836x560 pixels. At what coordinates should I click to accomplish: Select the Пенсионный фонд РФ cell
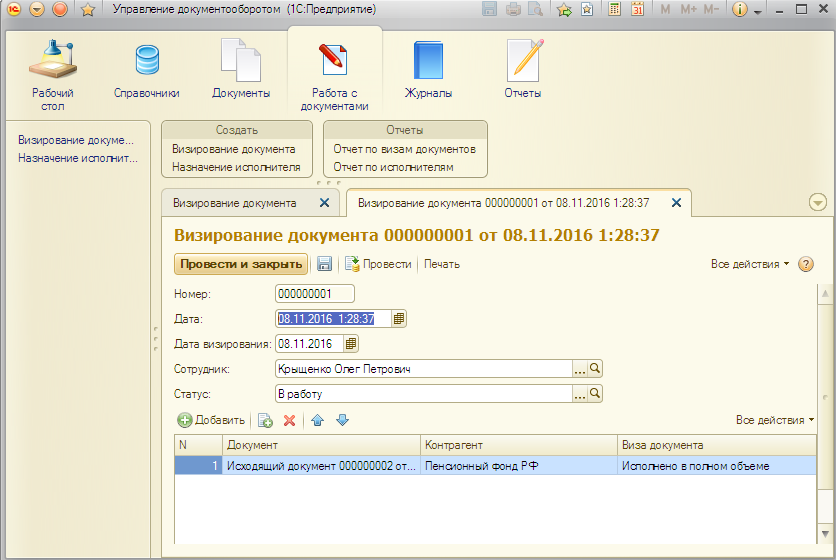tap(519, 466)
